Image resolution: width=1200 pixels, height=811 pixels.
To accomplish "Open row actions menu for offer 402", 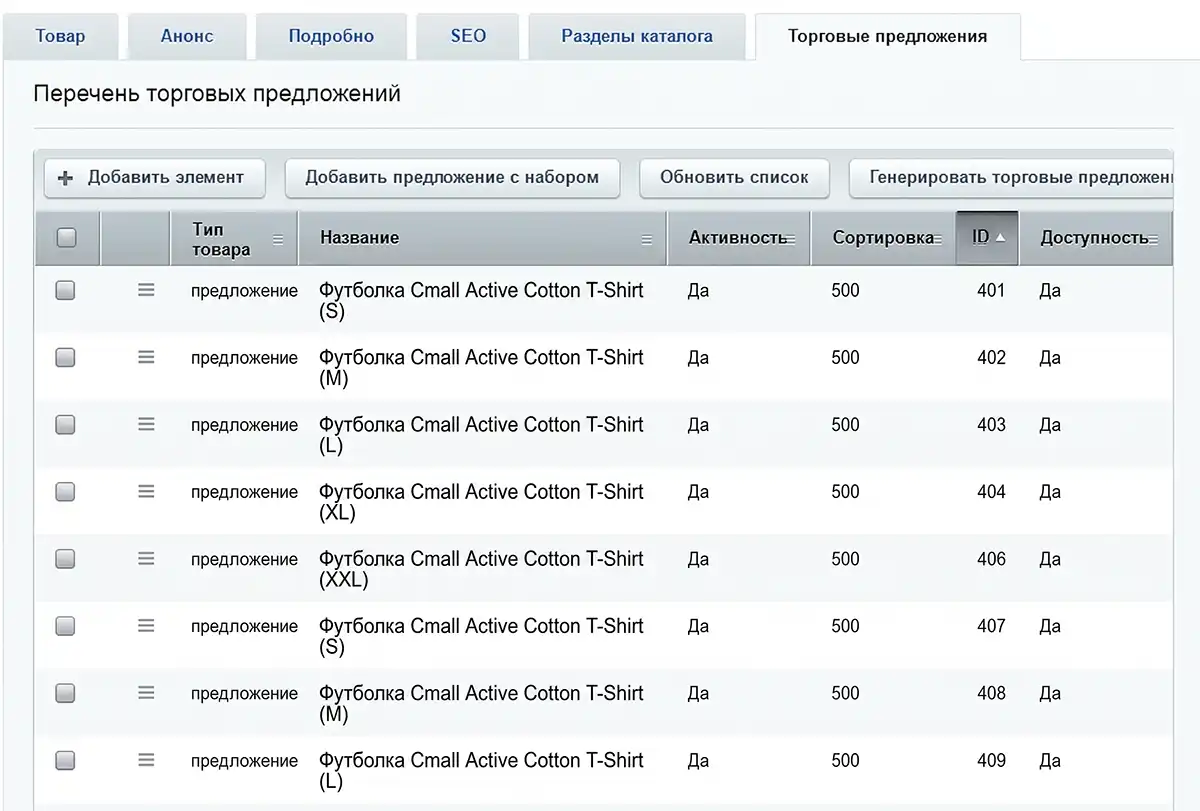I will (146, 357).
